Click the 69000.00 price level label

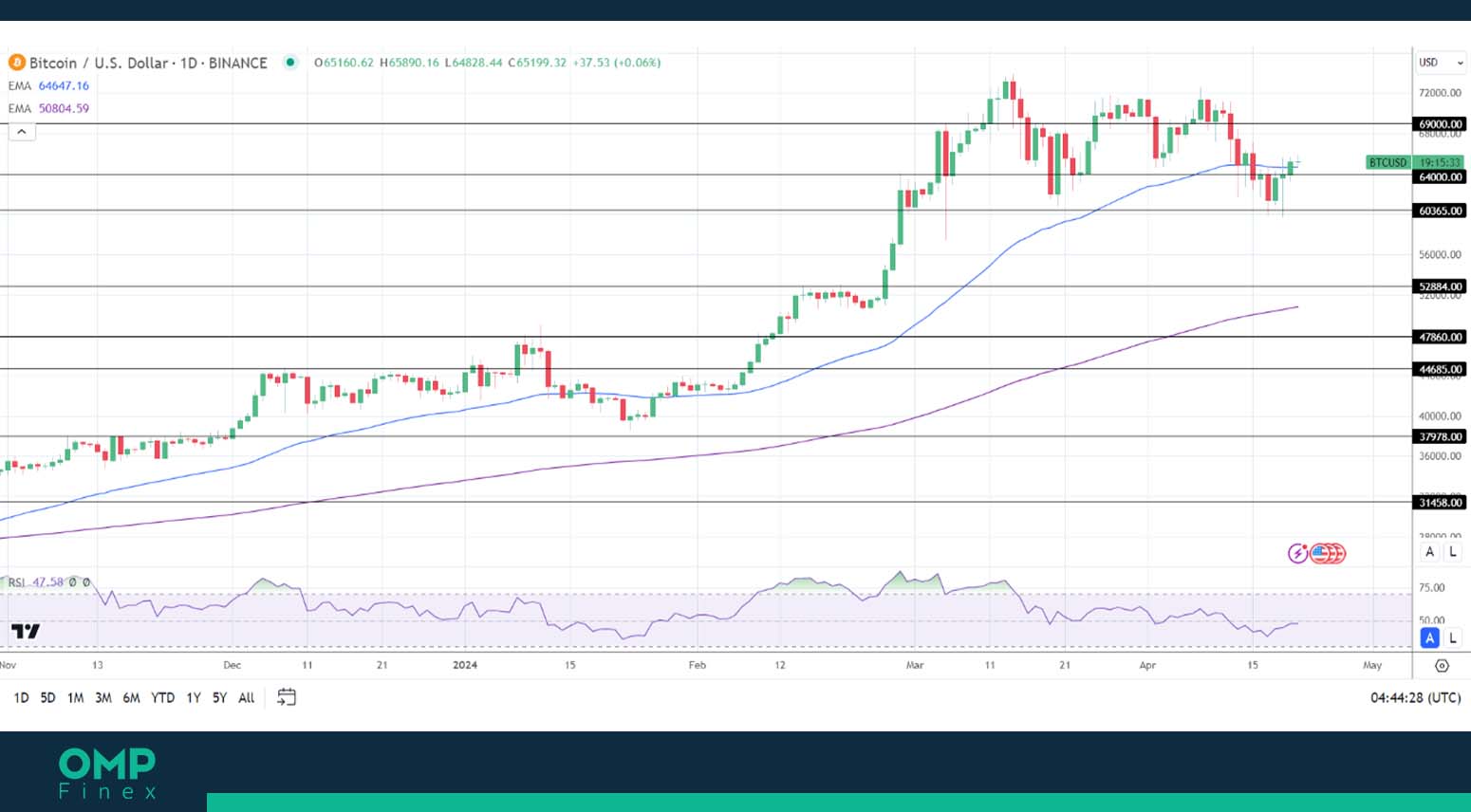(1440, 124)
